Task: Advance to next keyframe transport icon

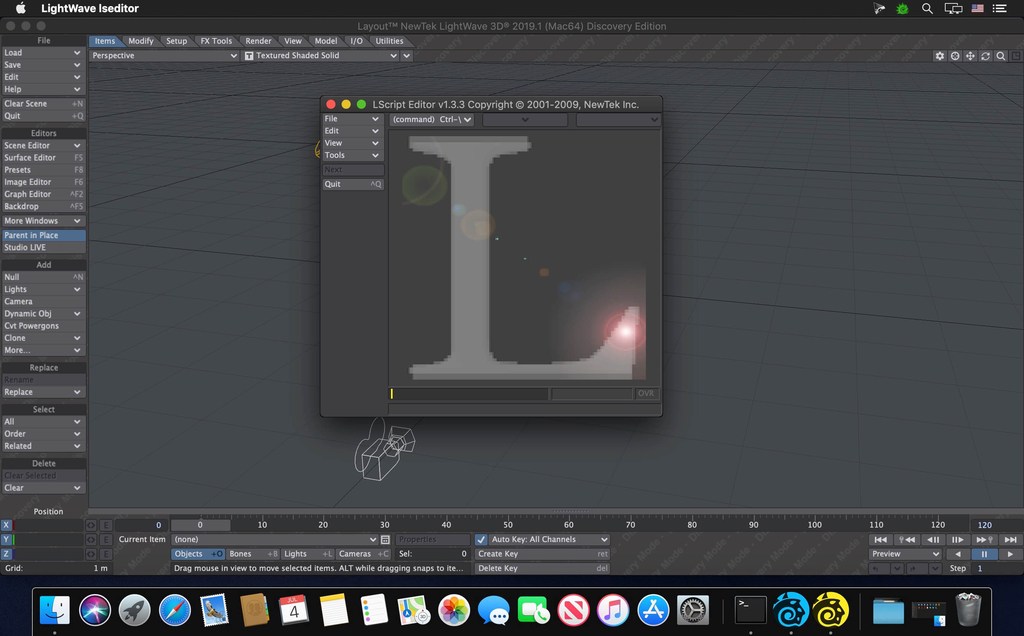Action: pos(984,539)
